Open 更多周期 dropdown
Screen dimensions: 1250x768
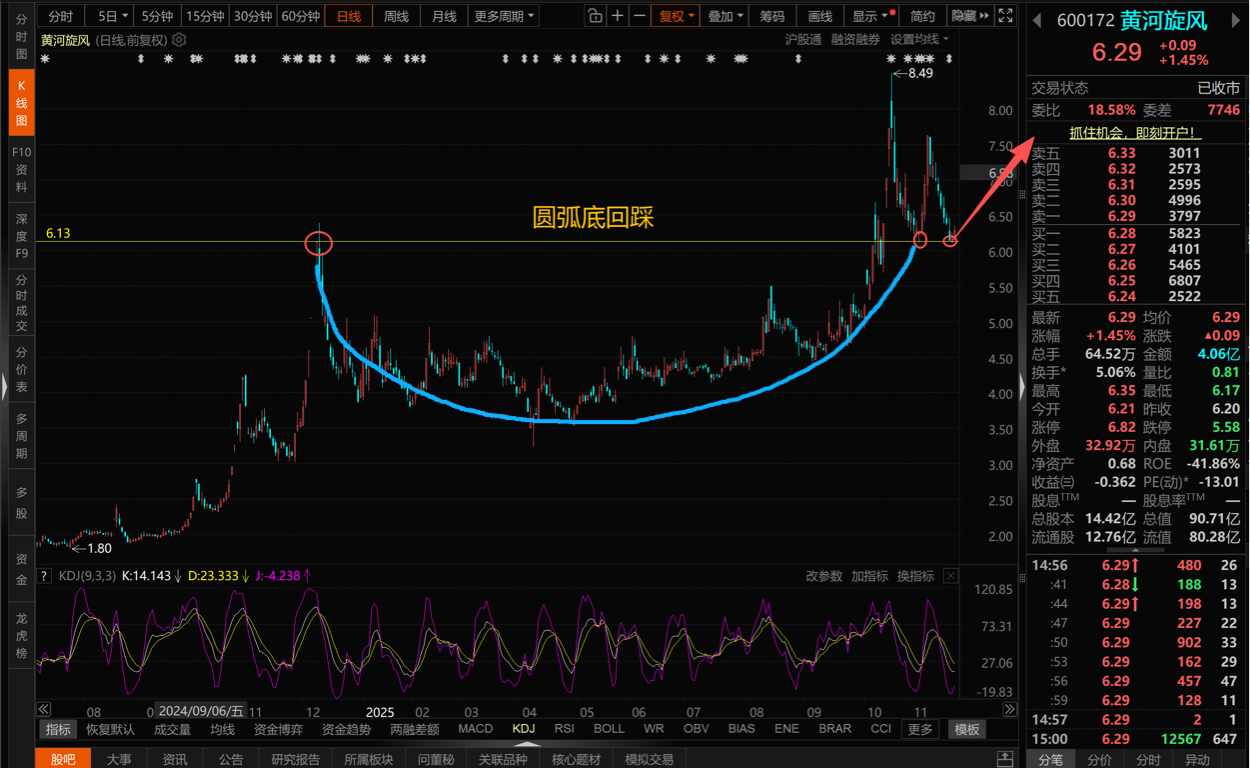click(504, 16)
